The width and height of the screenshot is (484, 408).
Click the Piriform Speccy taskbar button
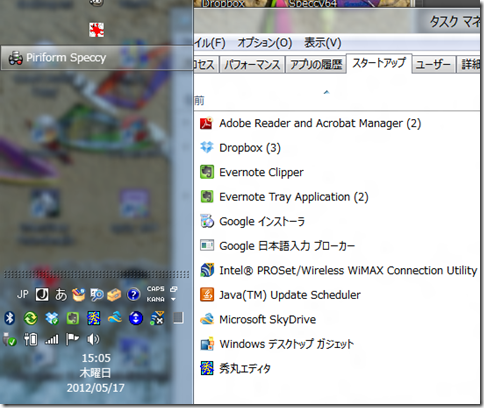tap(97, 58)
